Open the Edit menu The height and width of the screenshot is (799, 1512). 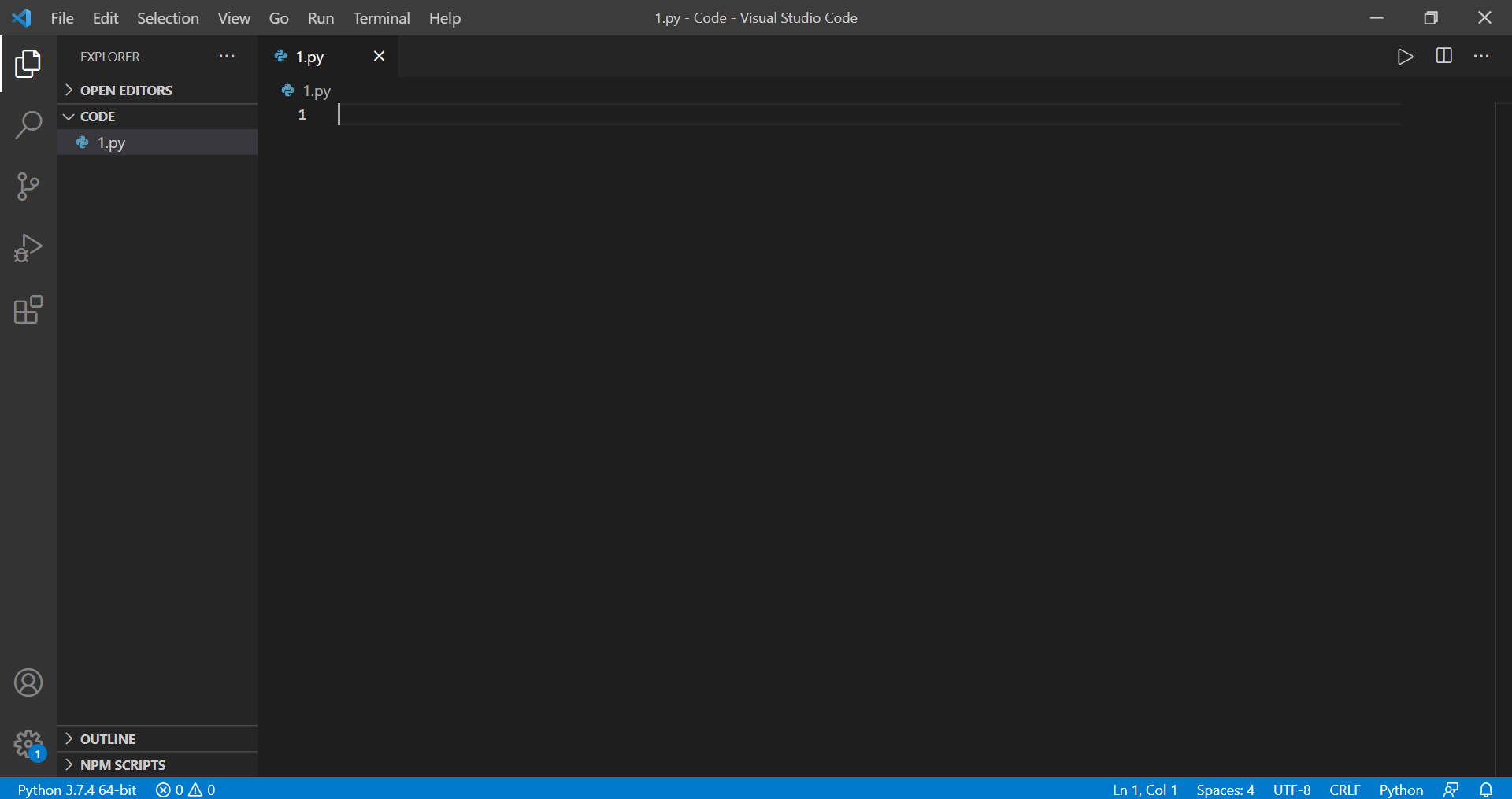click(106, 18)
